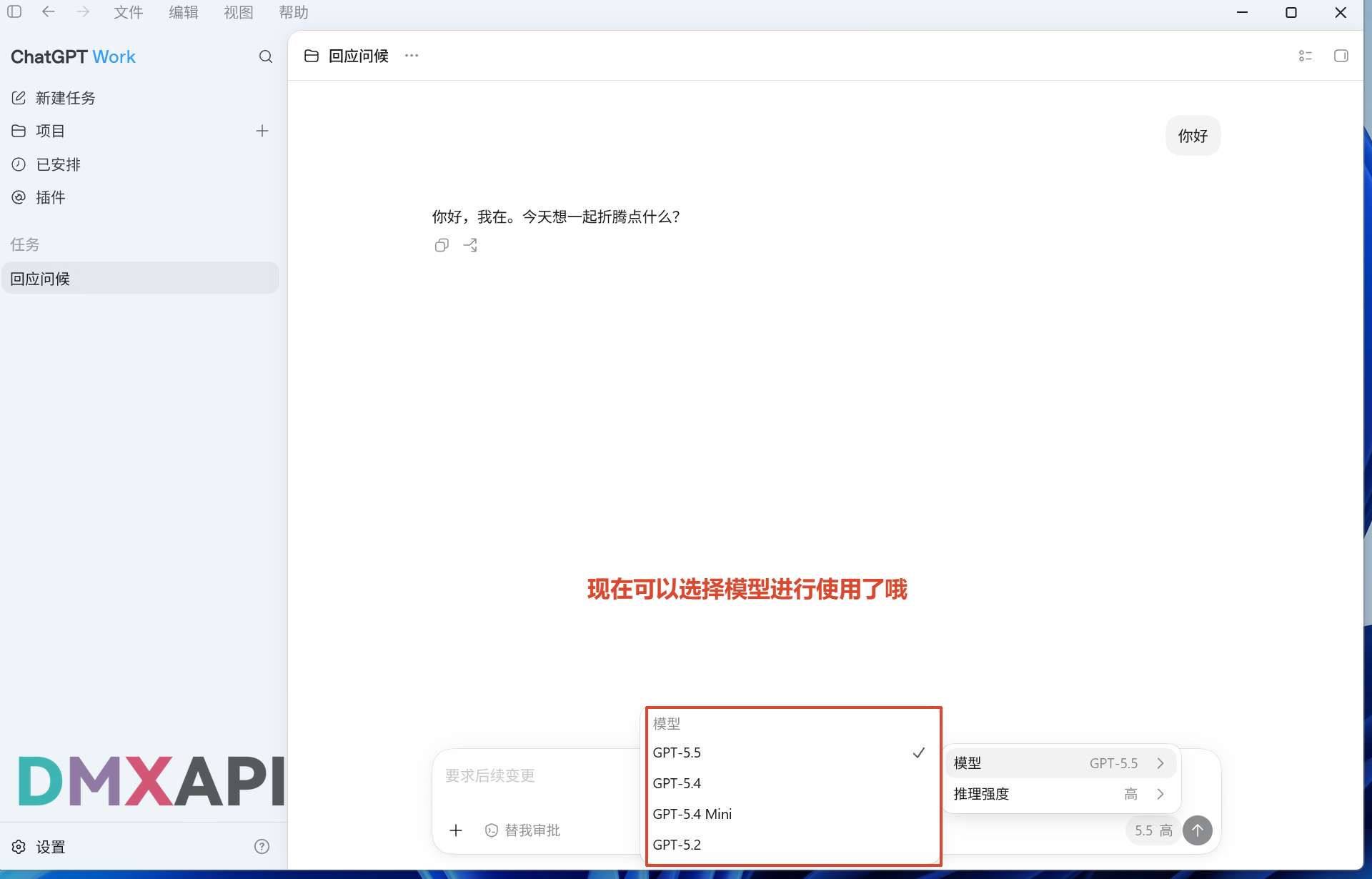
Task: Expand the 推理强度 submenu row
Action: (1061, 794)
